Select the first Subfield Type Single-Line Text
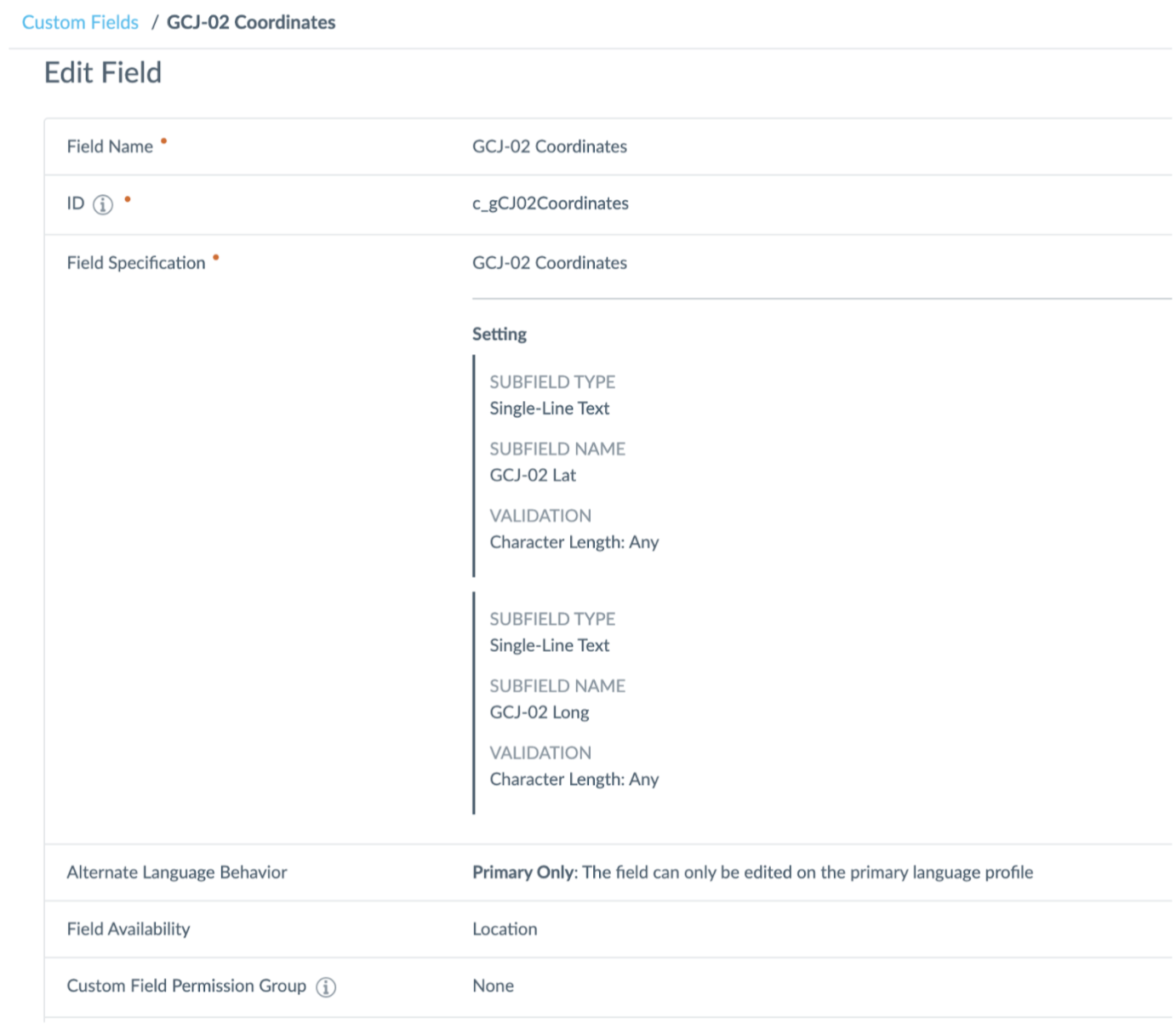Screen dimensions: 1176x1035 pyautogui.click(x=549, y=409)
